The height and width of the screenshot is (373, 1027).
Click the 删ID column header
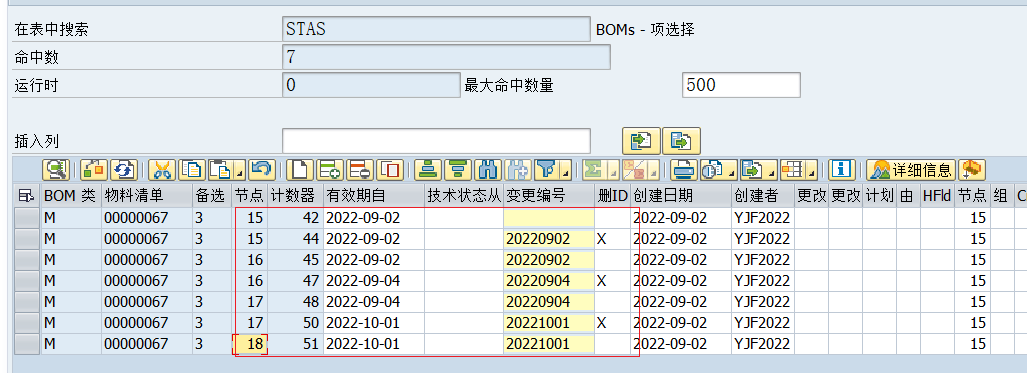click(612, 195)
